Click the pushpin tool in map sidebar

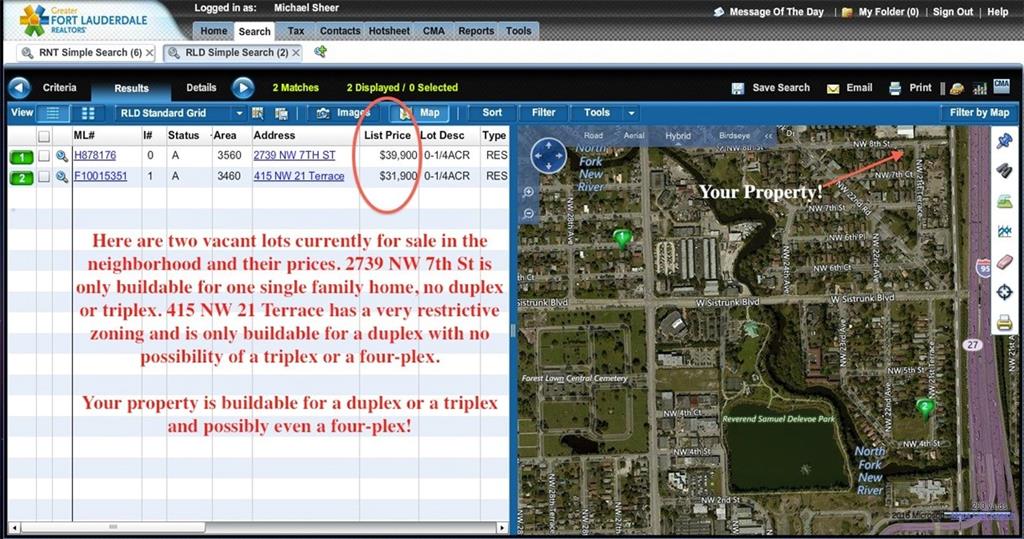point(1004,142)
